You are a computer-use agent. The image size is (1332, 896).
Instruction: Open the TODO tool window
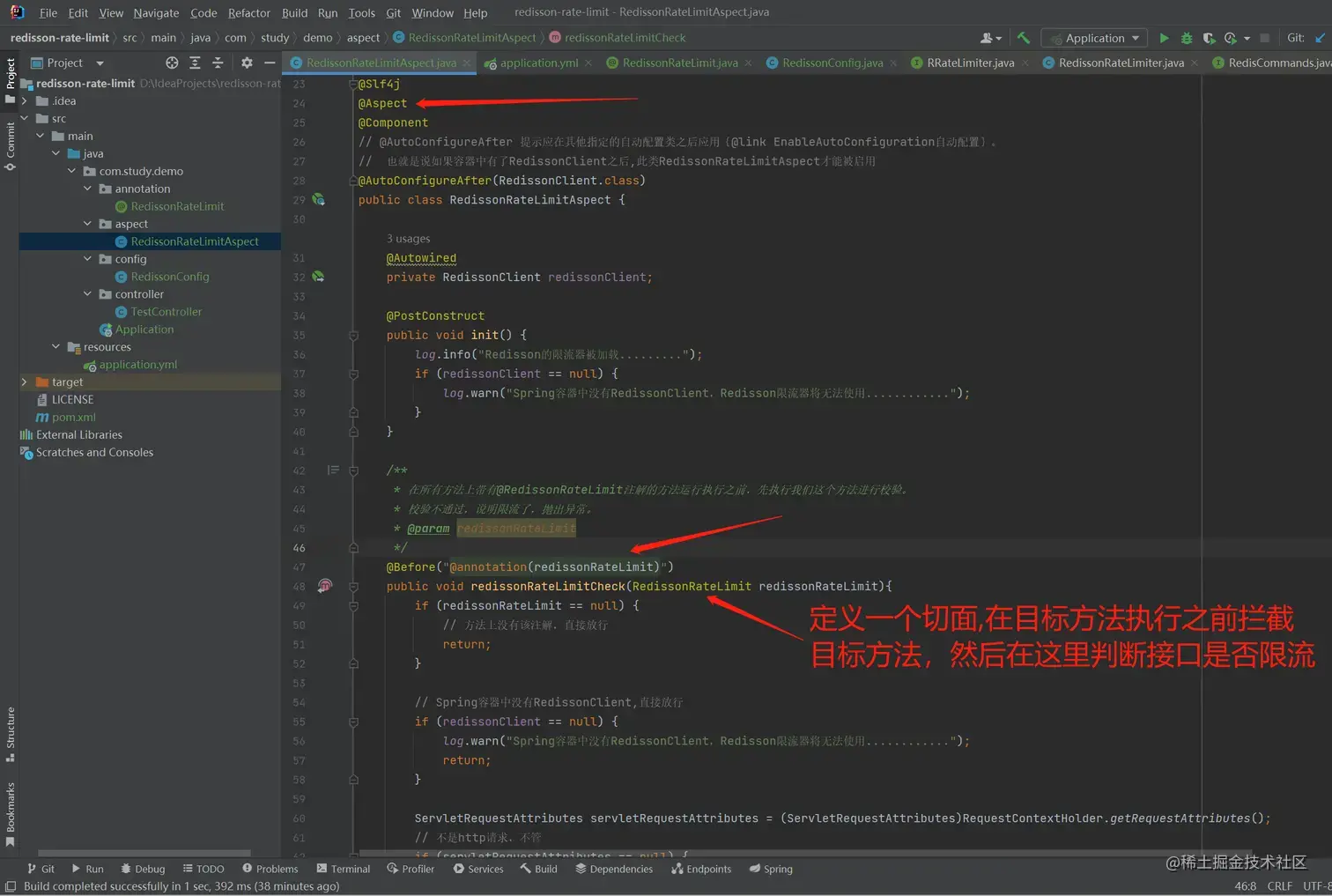(x=203, y=869)
